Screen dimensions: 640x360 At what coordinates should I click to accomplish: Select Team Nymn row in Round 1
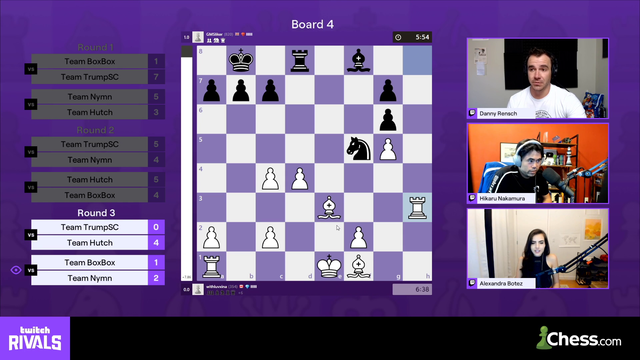[x=98, y=97]
